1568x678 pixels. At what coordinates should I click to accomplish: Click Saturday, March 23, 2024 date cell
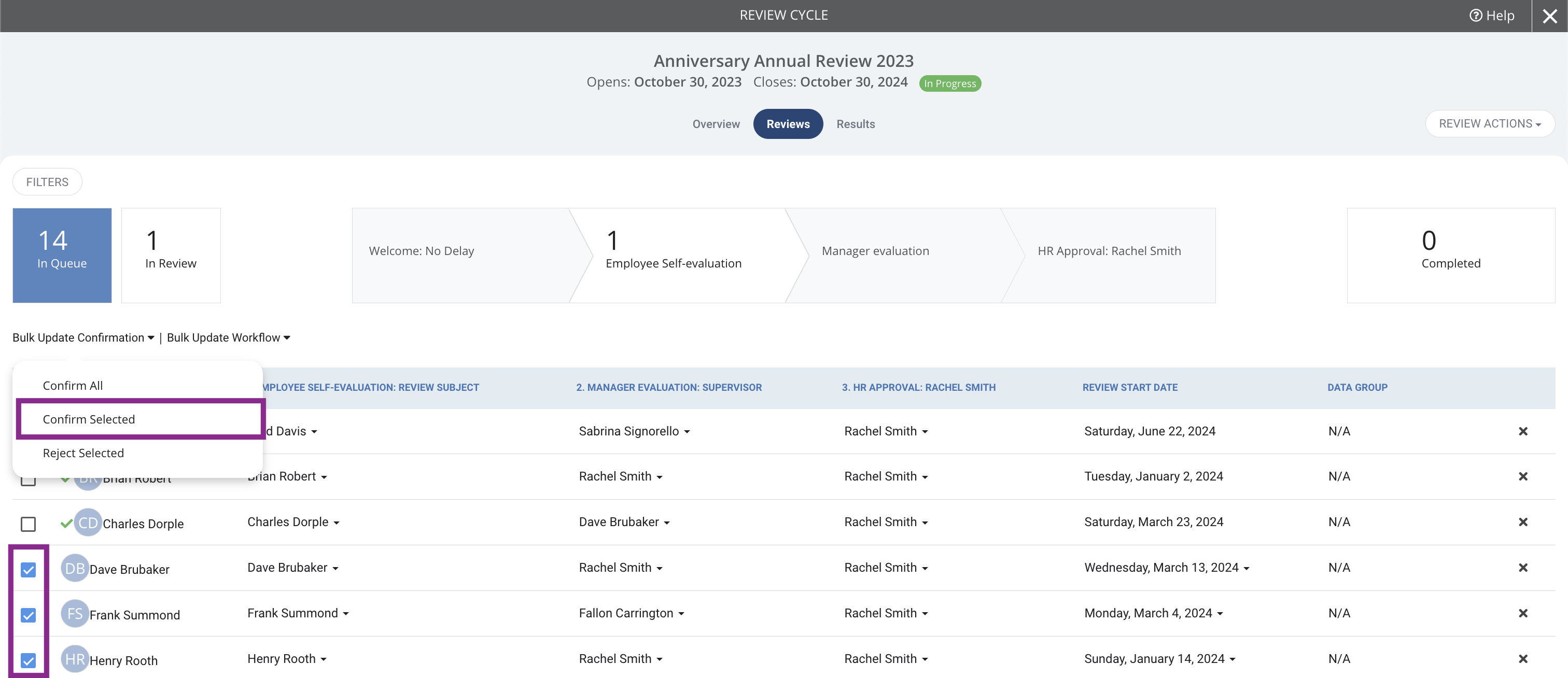1153,522
